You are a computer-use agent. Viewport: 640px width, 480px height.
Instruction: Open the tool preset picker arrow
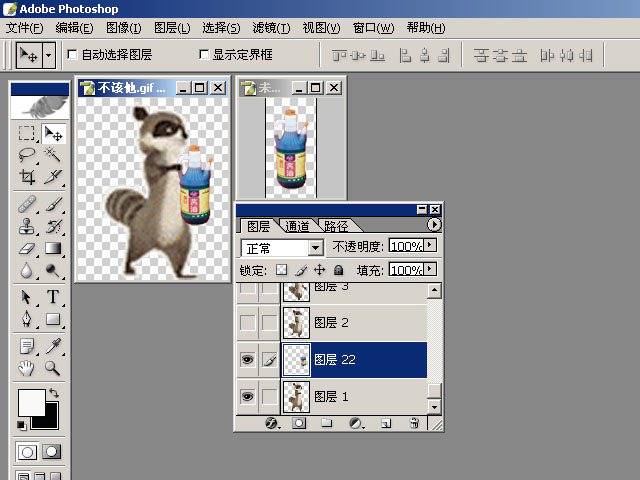[49, 54]
